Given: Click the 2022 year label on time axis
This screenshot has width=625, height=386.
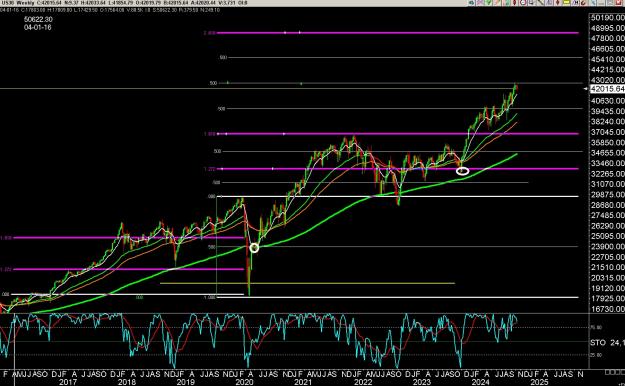Looking at the screenshot, I should coord(363,382).
